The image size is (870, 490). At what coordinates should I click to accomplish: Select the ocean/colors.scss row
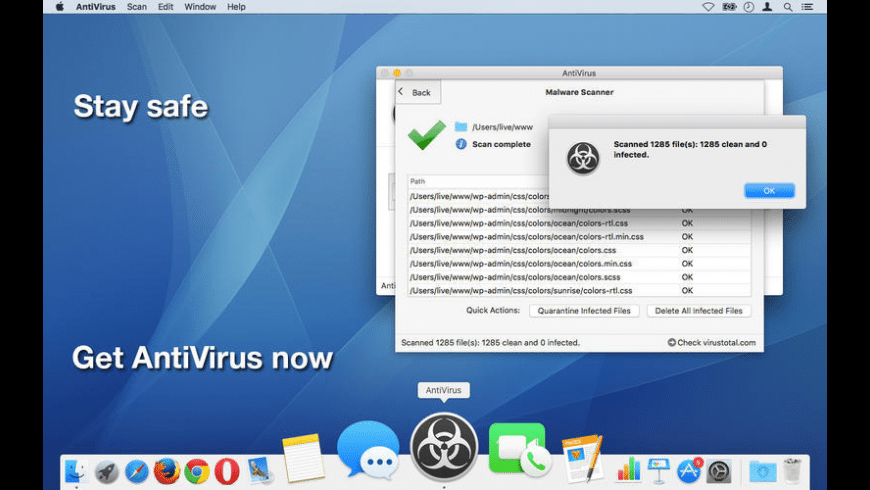point(579,277)
